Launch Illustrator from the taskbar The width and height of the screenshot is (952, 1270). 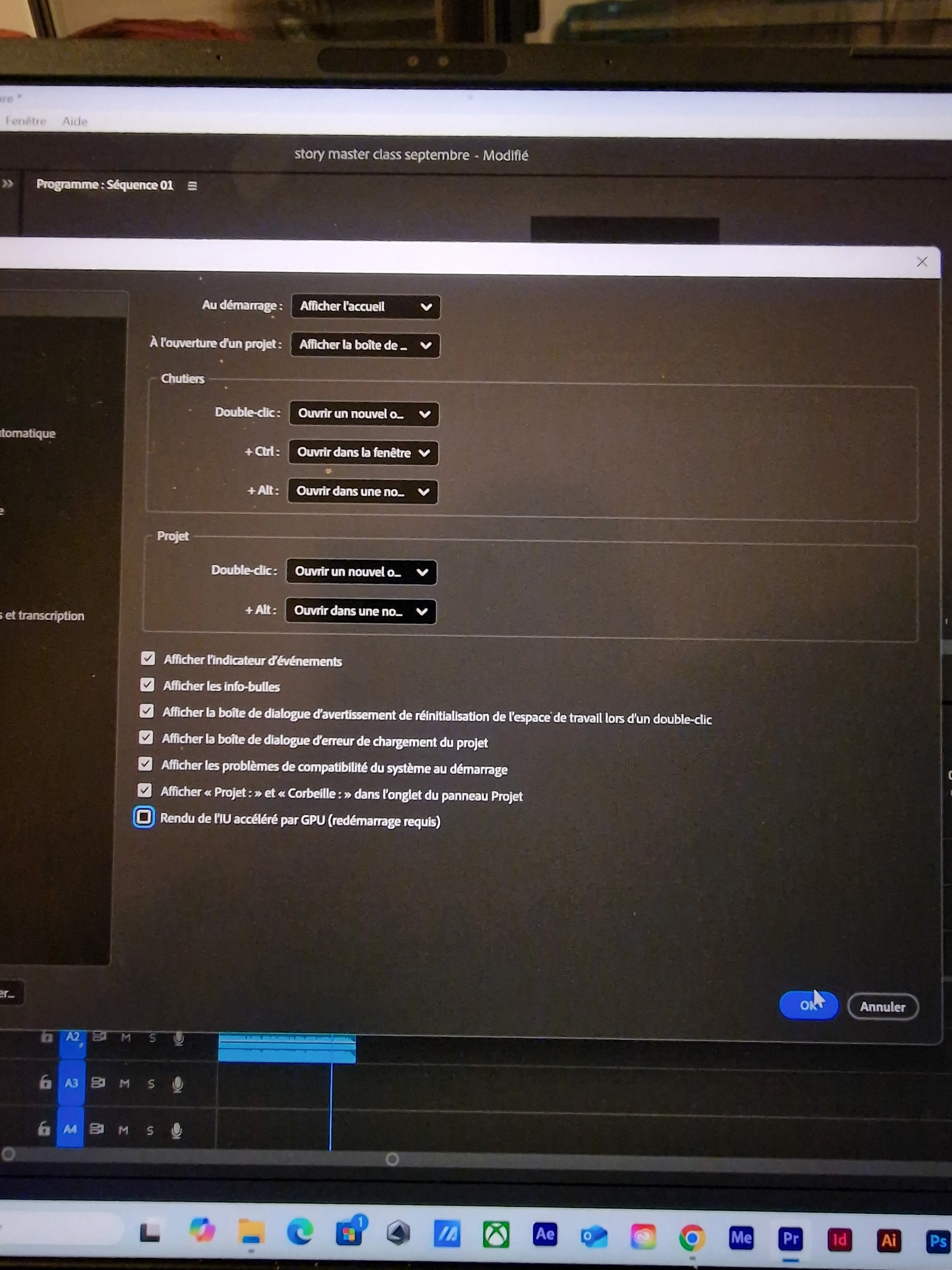tap(888, 1240)
